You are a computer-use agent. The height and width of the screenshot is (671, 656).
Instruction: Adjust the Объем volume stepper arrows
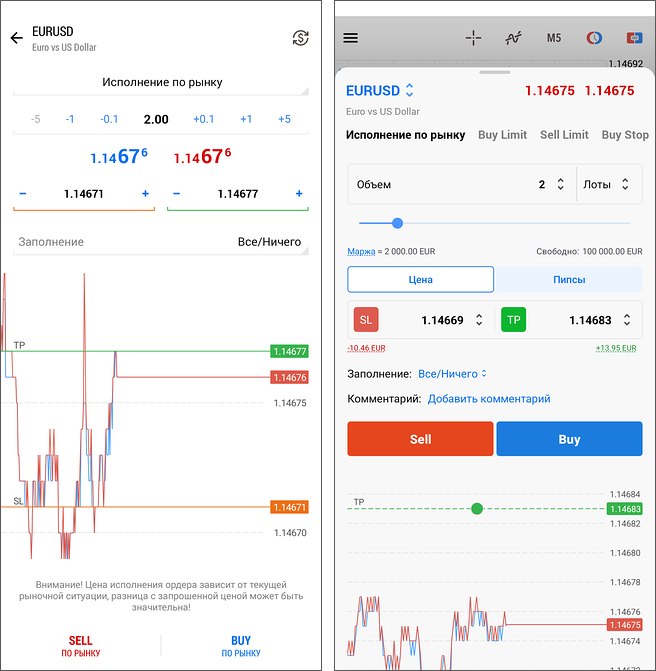coord(561,184)
